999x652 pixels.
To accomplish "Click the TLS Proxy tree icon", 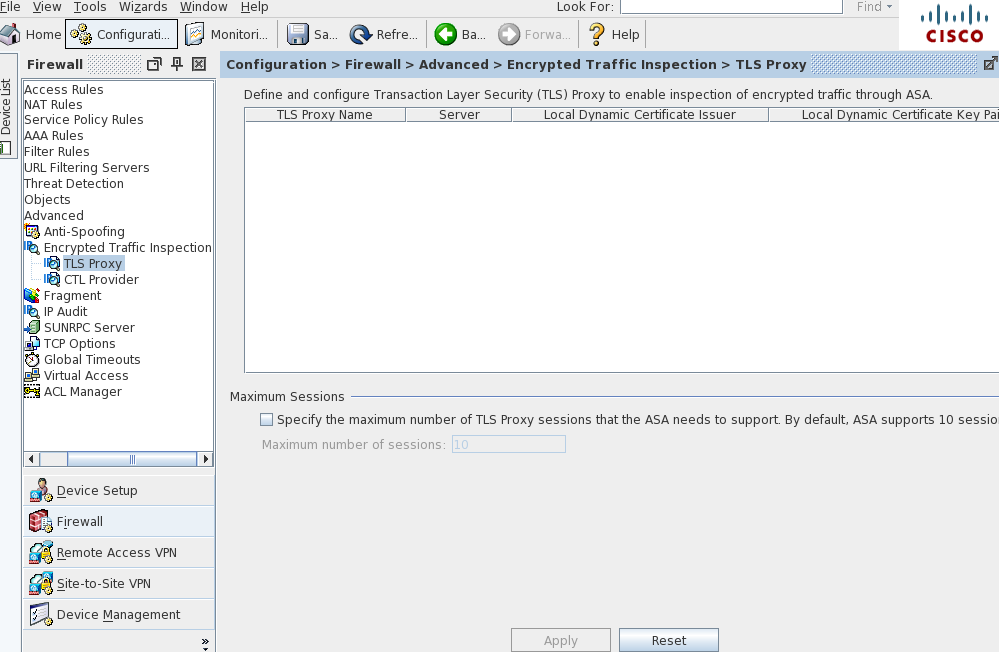I will click(52, 263).
